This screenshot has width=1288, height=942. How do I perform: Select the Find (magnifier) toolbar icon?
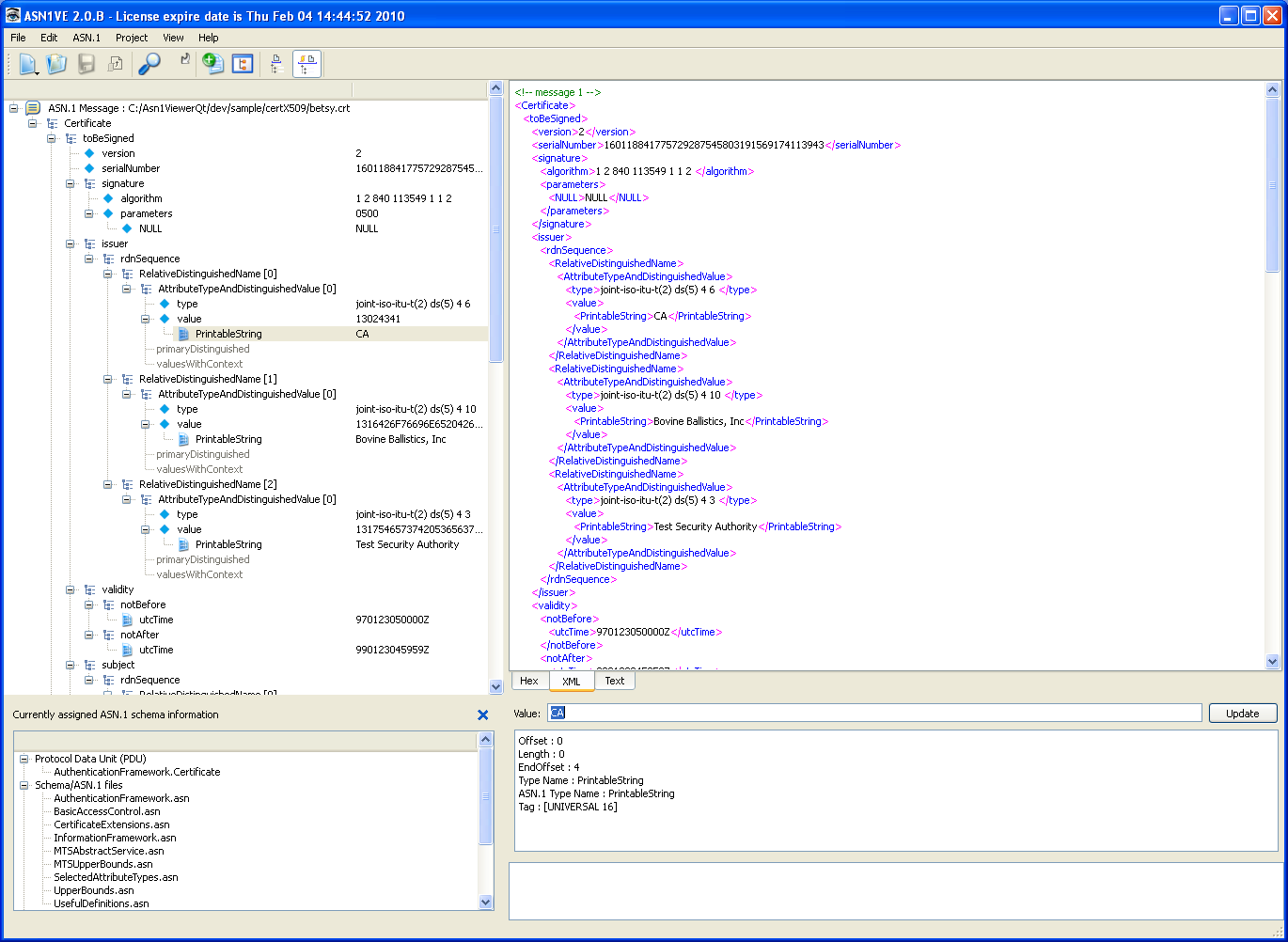[x=149, y=63]
